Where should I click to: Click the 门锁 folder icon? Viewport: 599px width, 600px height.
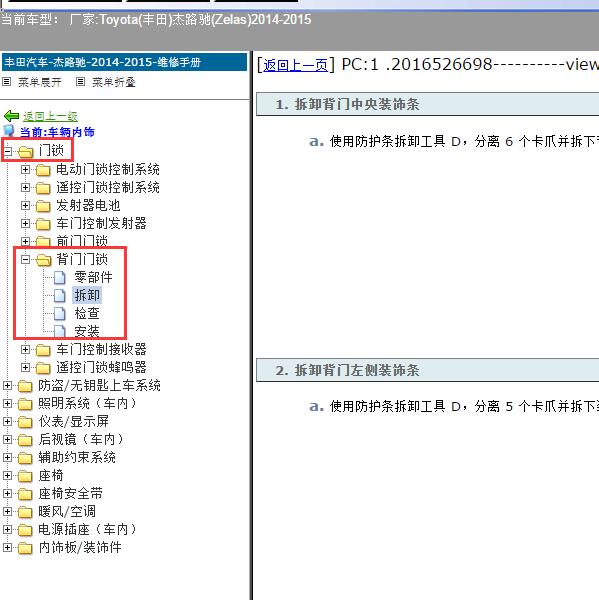(x=26, y=152)
